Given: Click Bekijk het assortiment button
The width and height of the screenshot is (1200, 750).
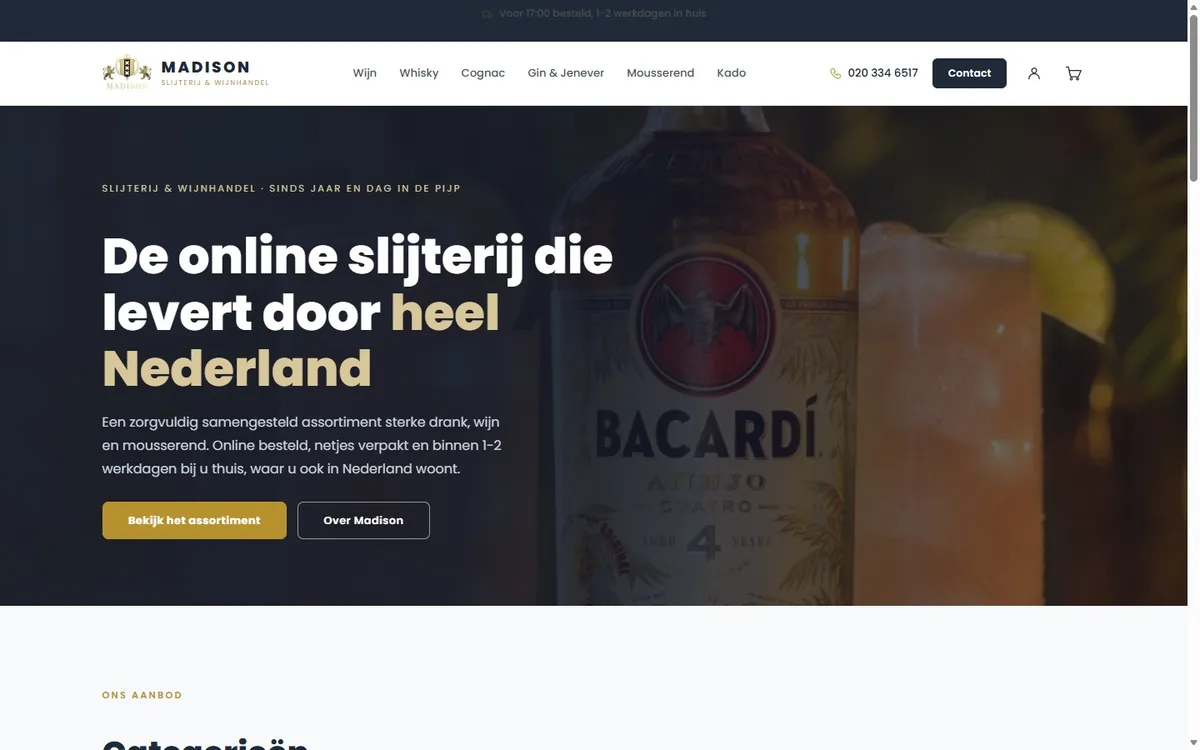Looking at the screenshot, I should click(194, 520).
